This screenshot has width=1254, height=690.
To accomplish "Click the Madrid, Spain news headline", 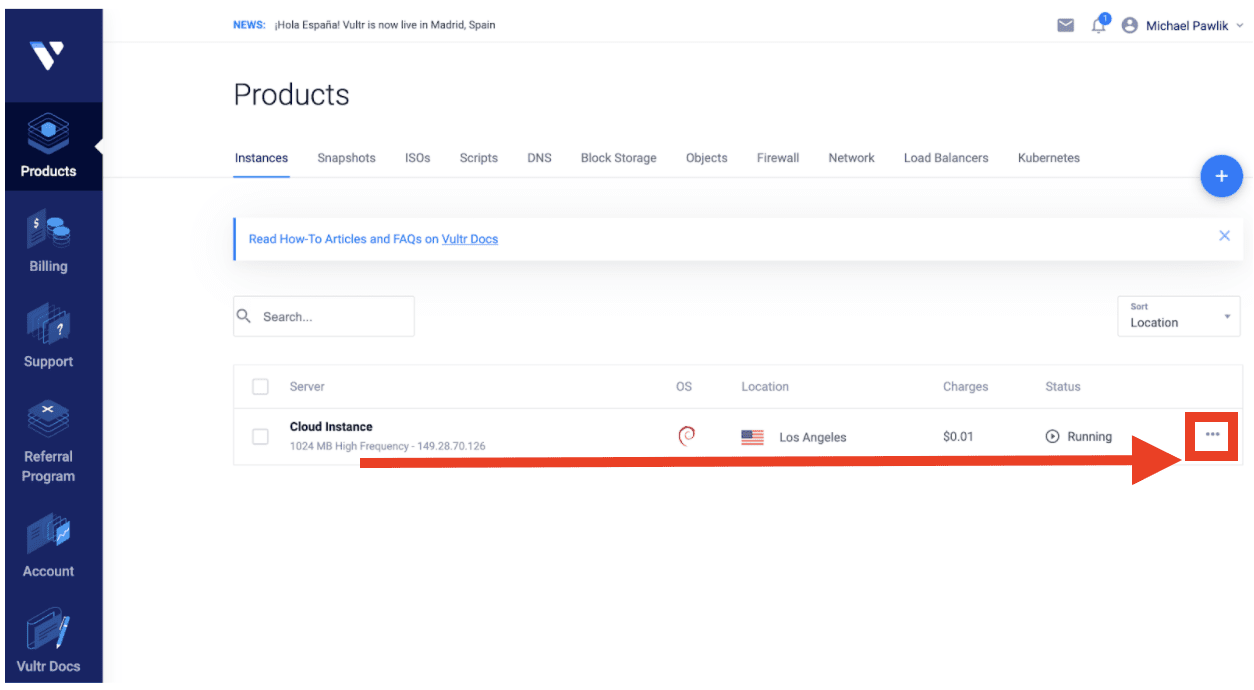I will 385,25.
